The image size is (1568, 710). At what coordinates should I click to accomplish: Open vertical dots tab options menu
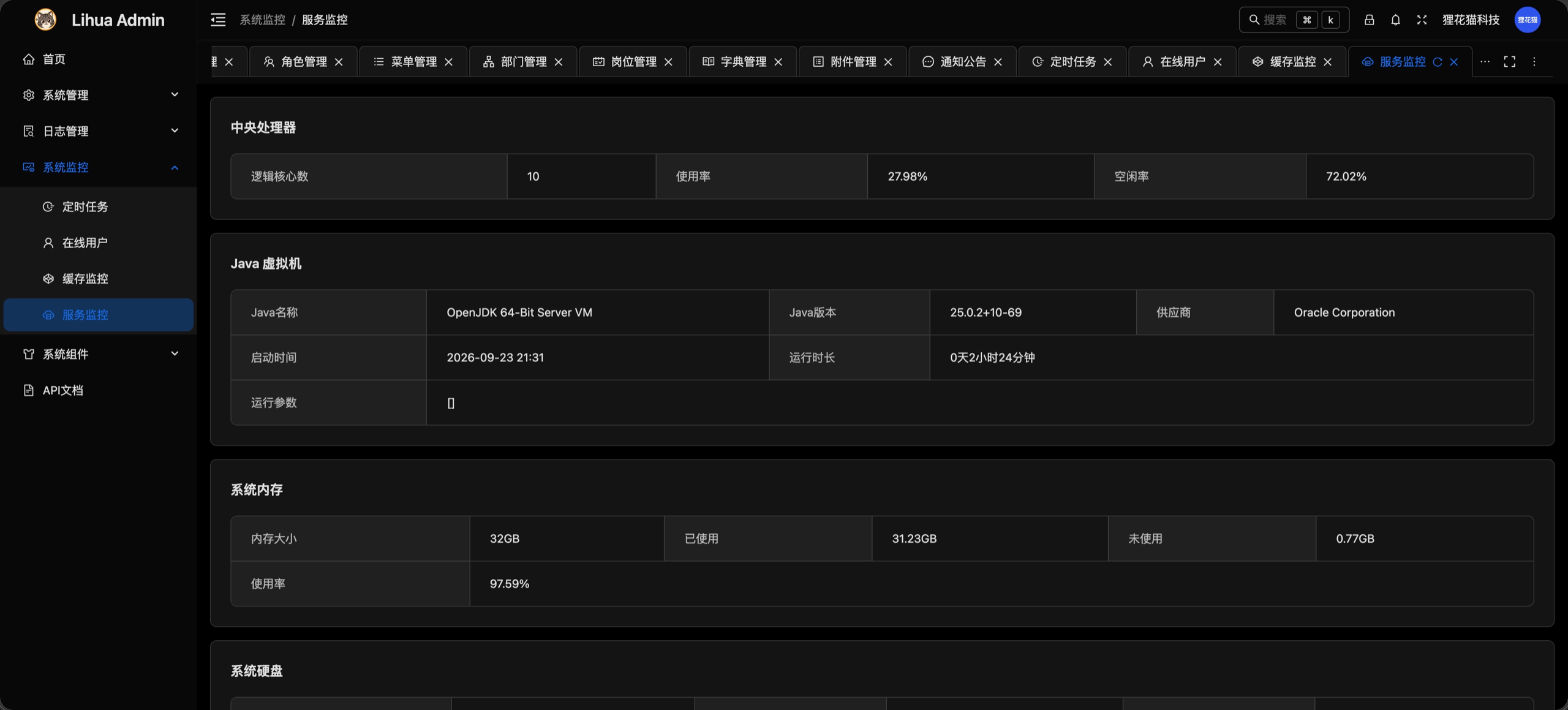point(1534,62)
